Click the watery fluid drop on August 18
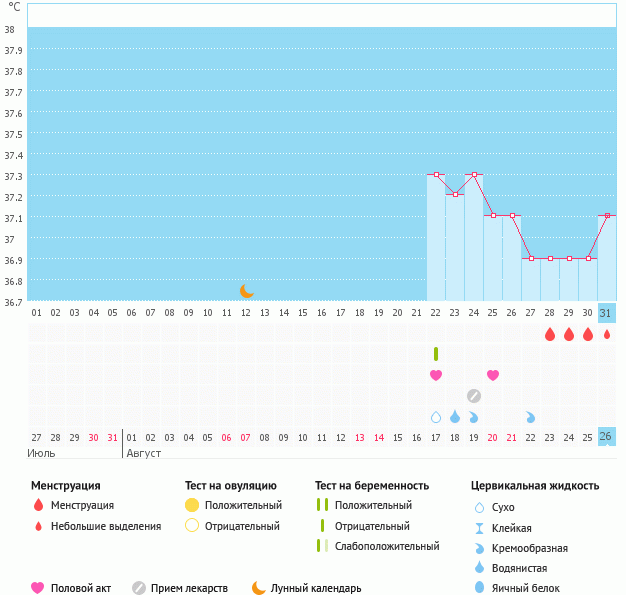This screenshot has height=595, width=626. pos(455,417)
